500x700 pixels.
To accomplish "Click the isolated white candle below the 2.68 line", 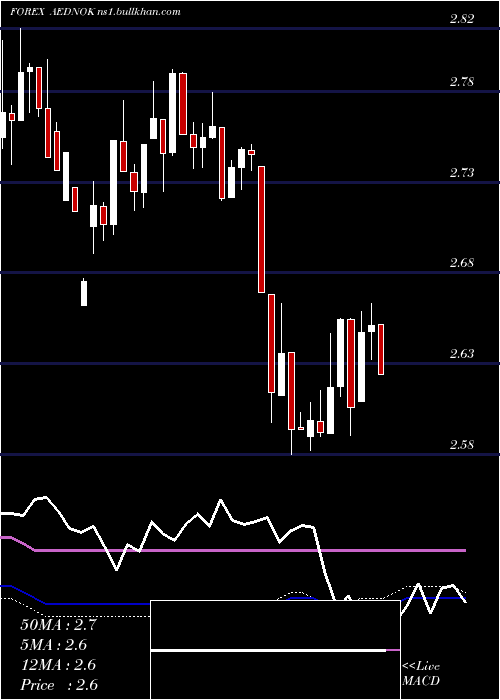I will (x=84, y=293).
